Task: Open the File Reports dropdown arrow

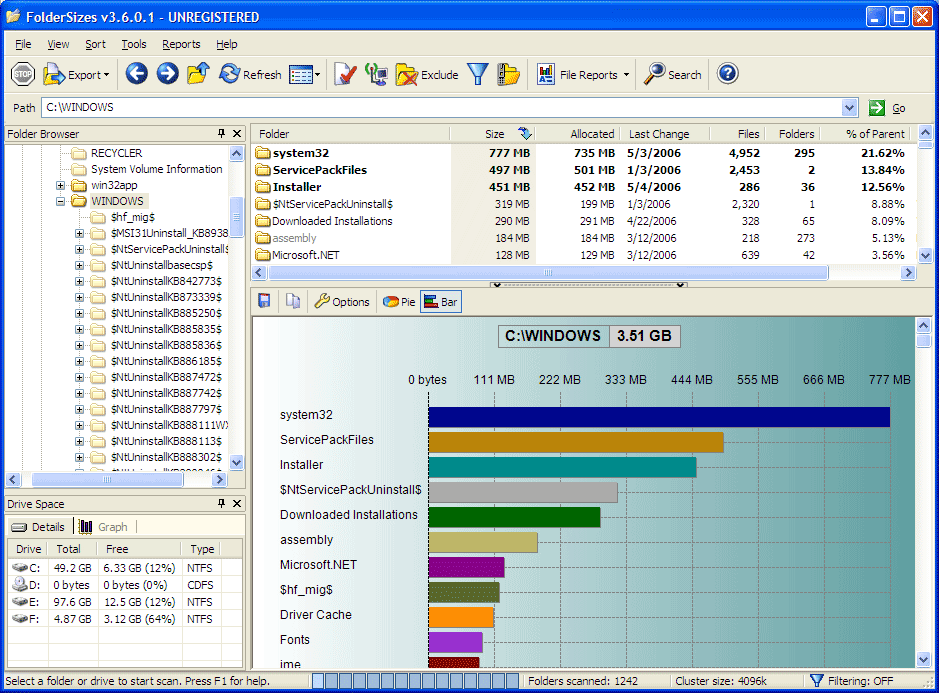Action: 626,75
